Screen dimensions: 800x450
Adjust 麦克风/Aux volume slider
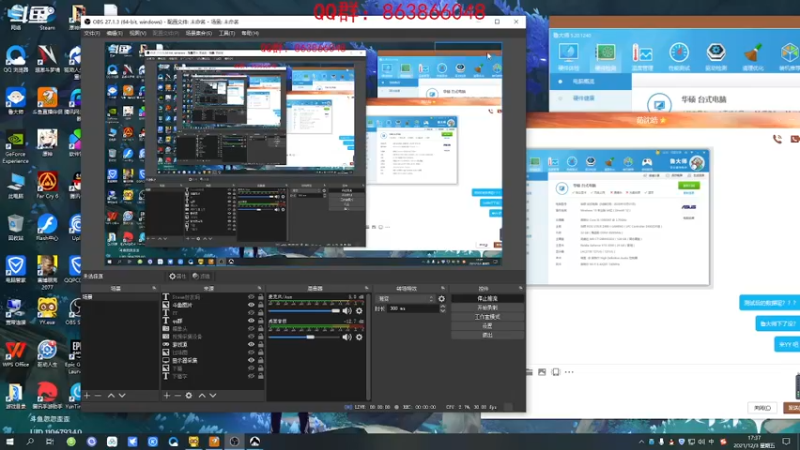304,311
